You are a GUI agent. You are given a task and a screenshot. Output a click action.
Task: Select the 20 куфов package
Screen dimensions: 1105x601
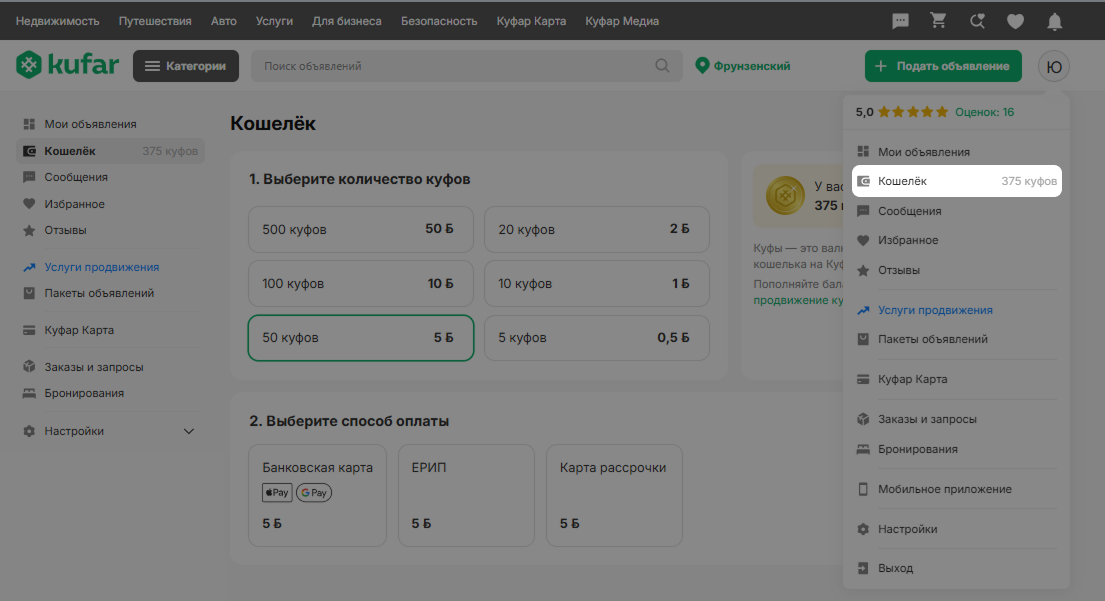pyautogui.click(x=597, y=229)
